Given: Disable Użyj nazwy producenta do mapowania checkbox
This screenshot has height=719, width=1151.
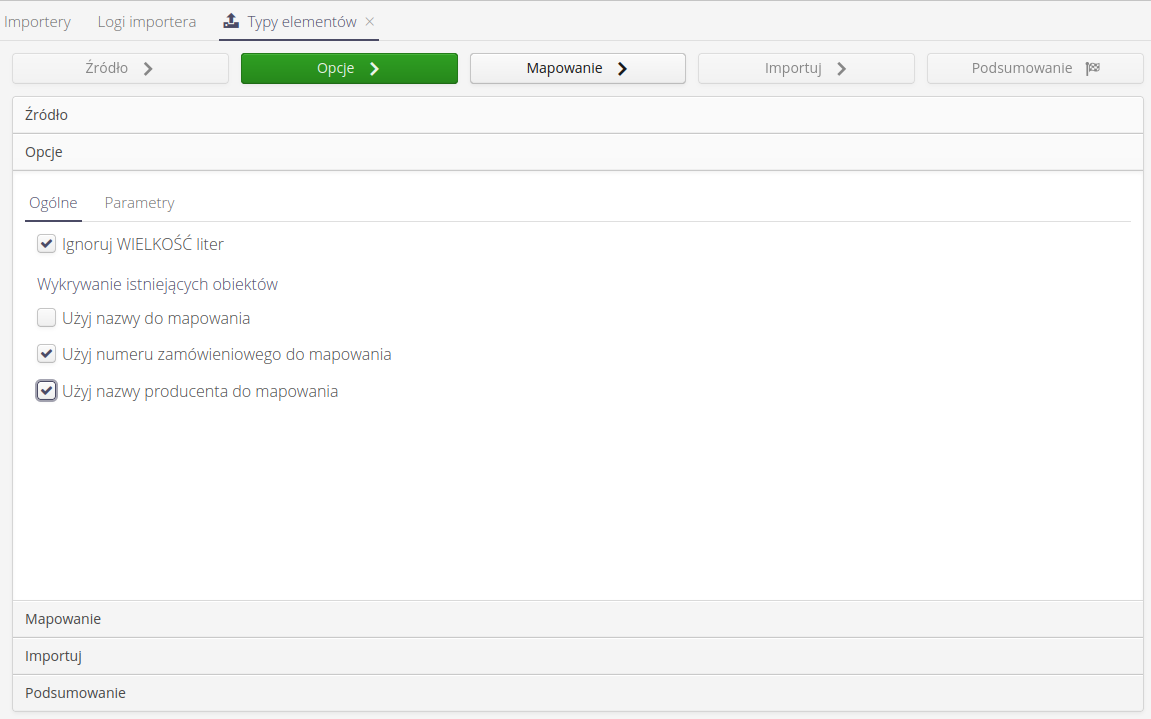Looking at the screenshot, I should tap(46, 391).
